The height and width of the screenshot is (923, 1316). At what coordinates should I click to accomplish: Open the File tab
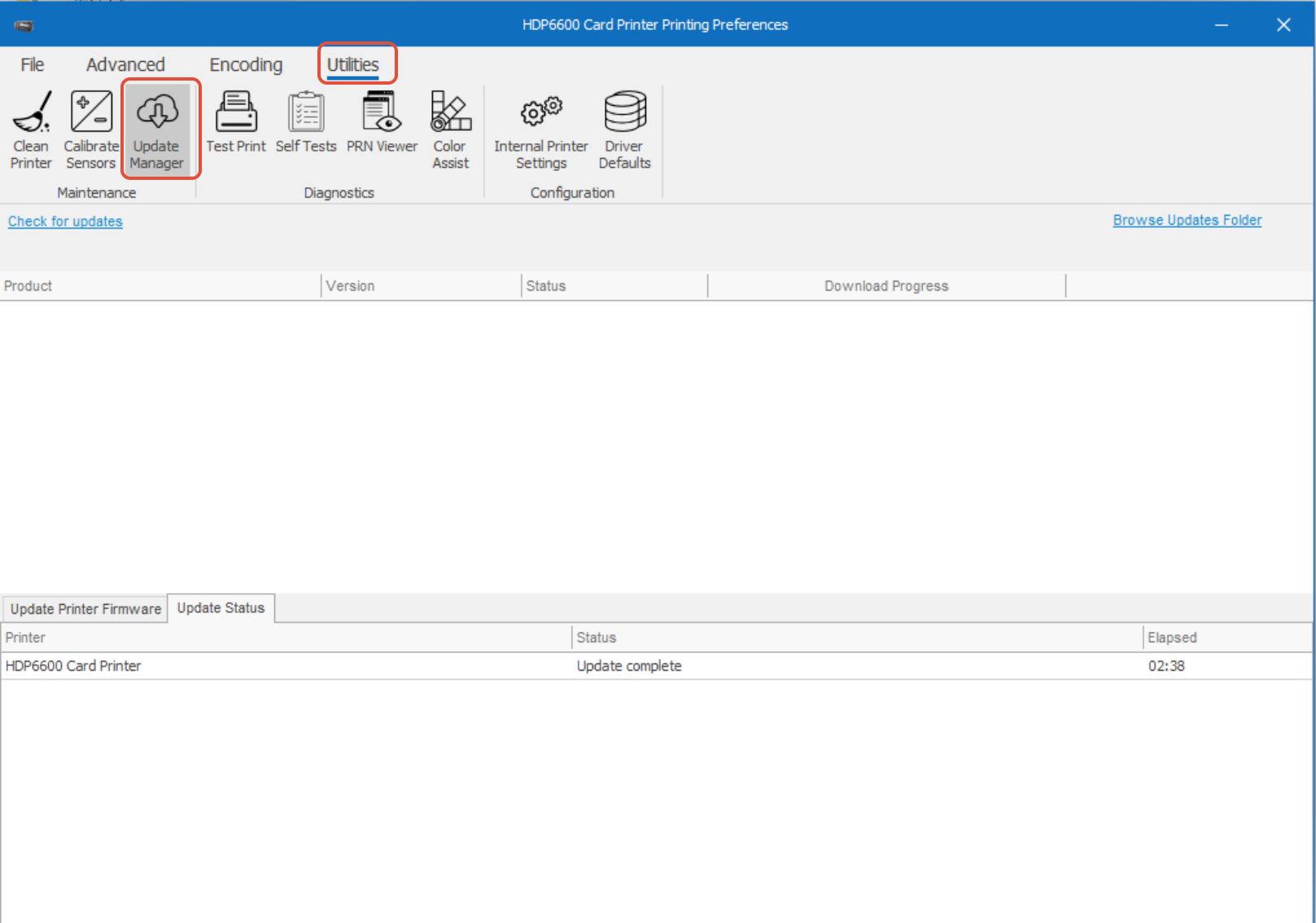tap(33, 64)
